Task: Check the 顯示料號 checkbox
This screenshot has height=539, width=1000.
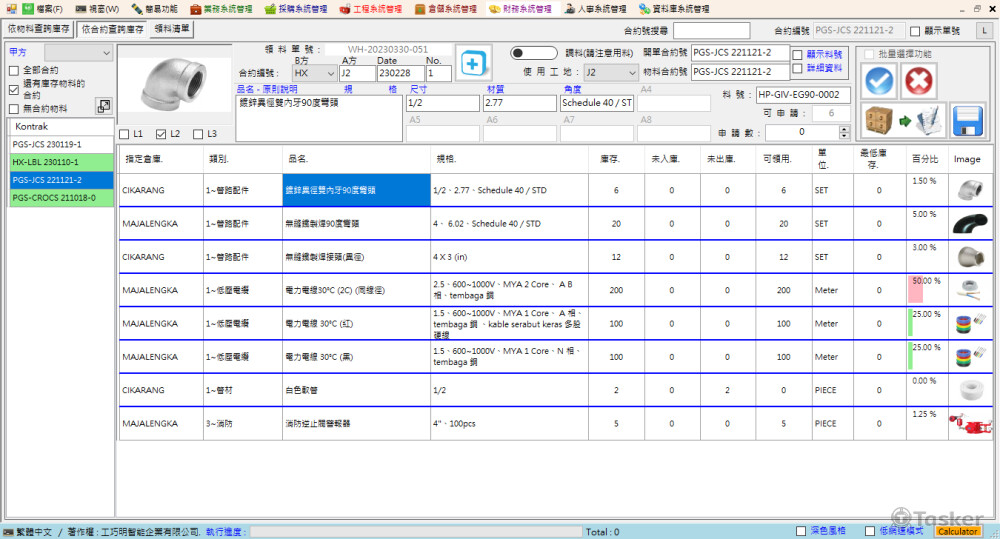Action: pos(797,54)
